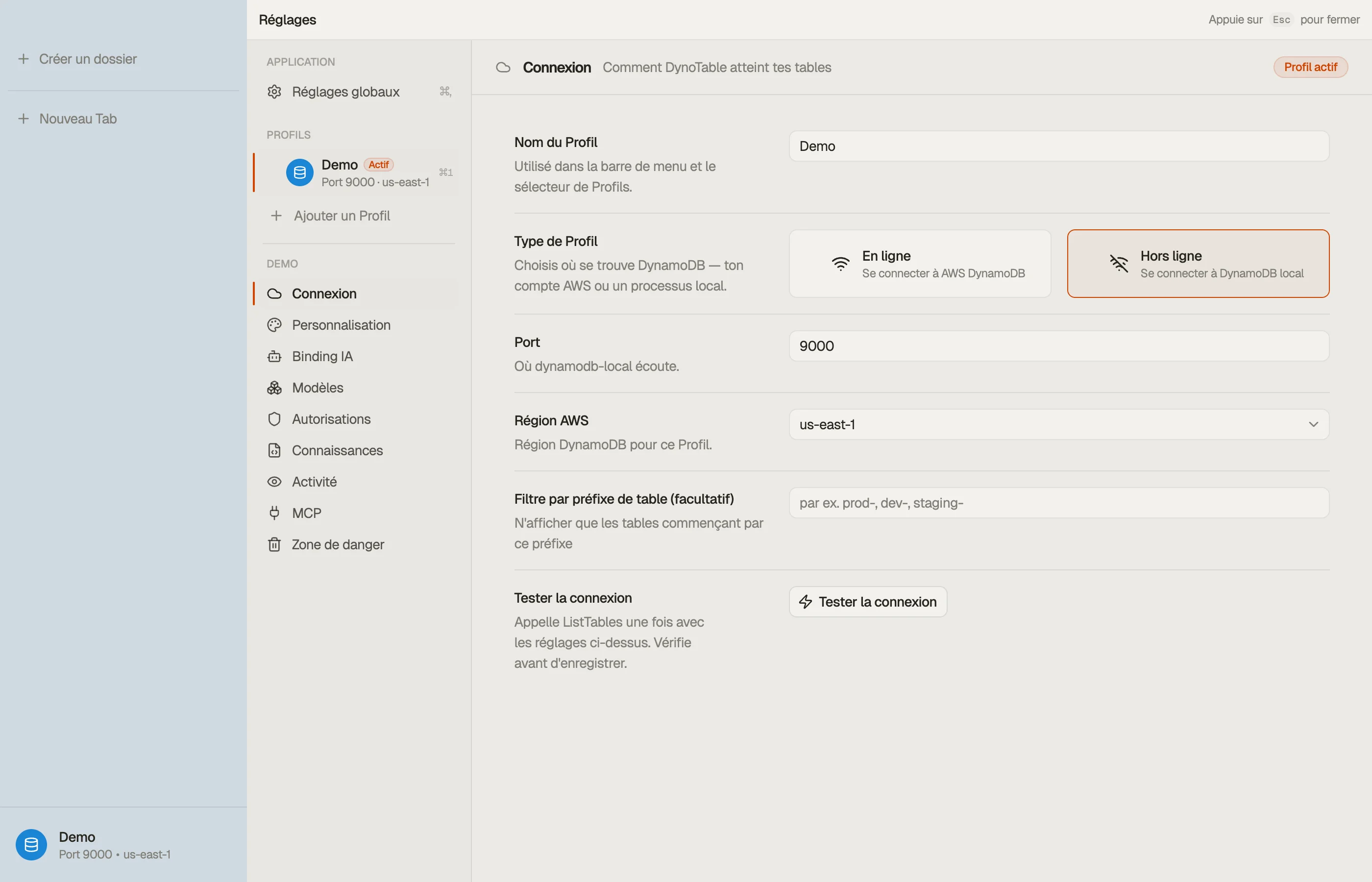Choose the Hors ligne profile type
Viewport: 1372px width, 882px height.
pyautogui.click(x=1198, y=264)
